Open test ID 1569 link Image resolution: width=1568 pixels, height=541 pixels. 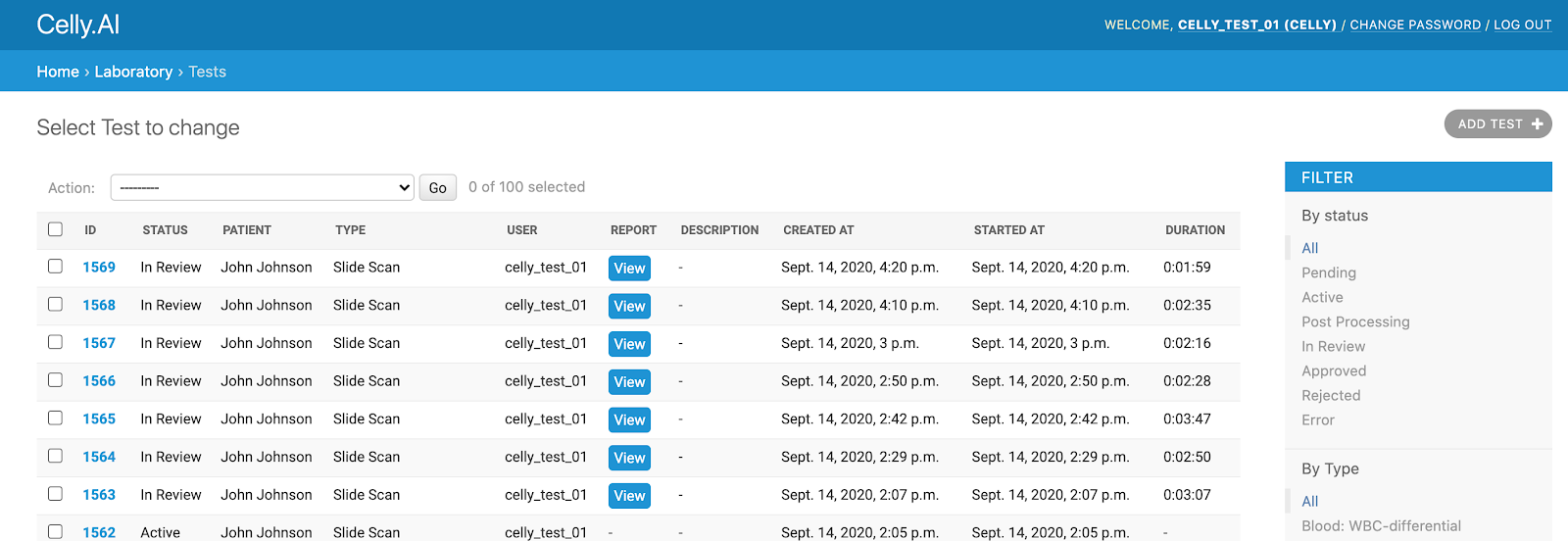pos(99,268)
